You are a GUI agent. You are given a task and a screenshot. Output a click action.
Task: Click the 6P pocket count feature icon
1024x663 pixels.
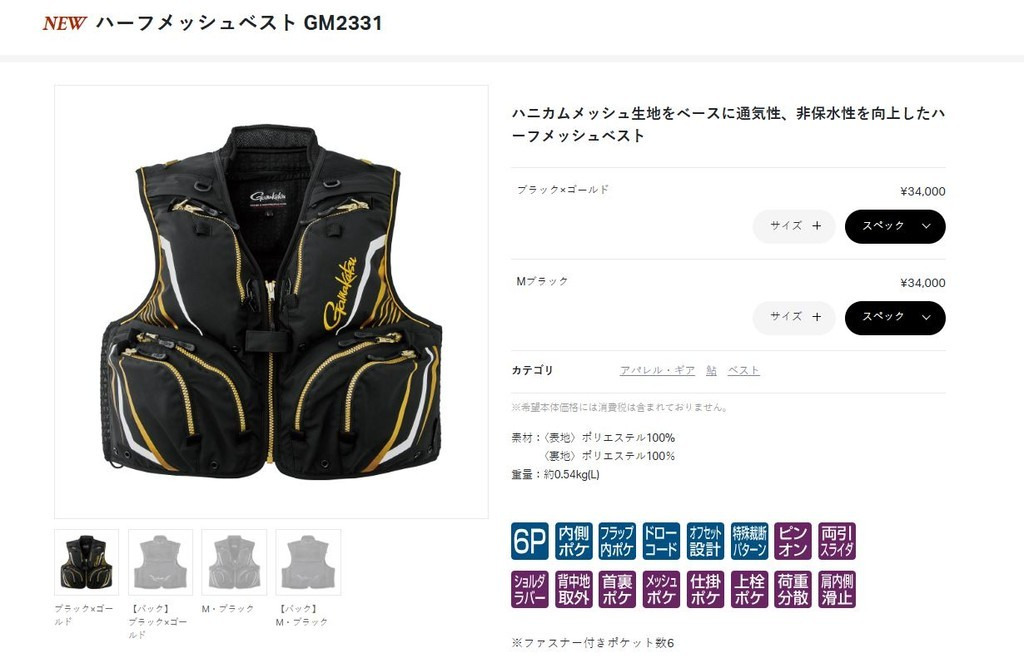point(530,541)
